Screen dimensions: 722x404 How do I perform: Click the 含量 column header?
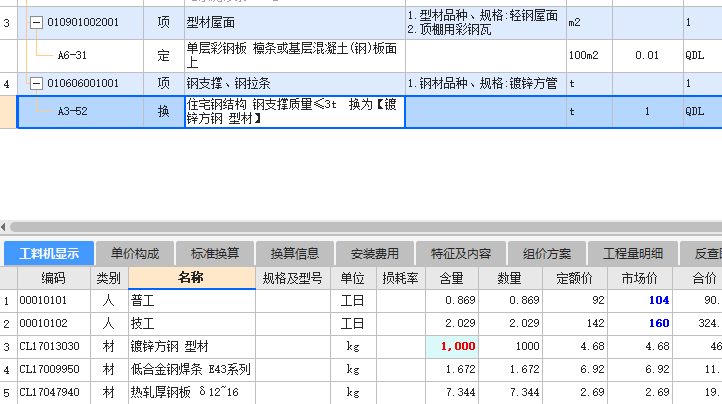coord(452,278)
